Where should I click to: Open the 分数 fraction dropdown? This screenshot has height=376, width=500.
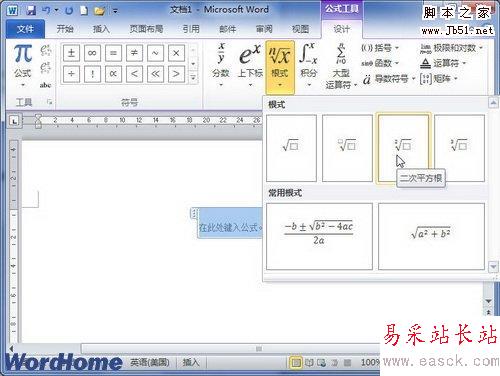(x=221, y=65)
